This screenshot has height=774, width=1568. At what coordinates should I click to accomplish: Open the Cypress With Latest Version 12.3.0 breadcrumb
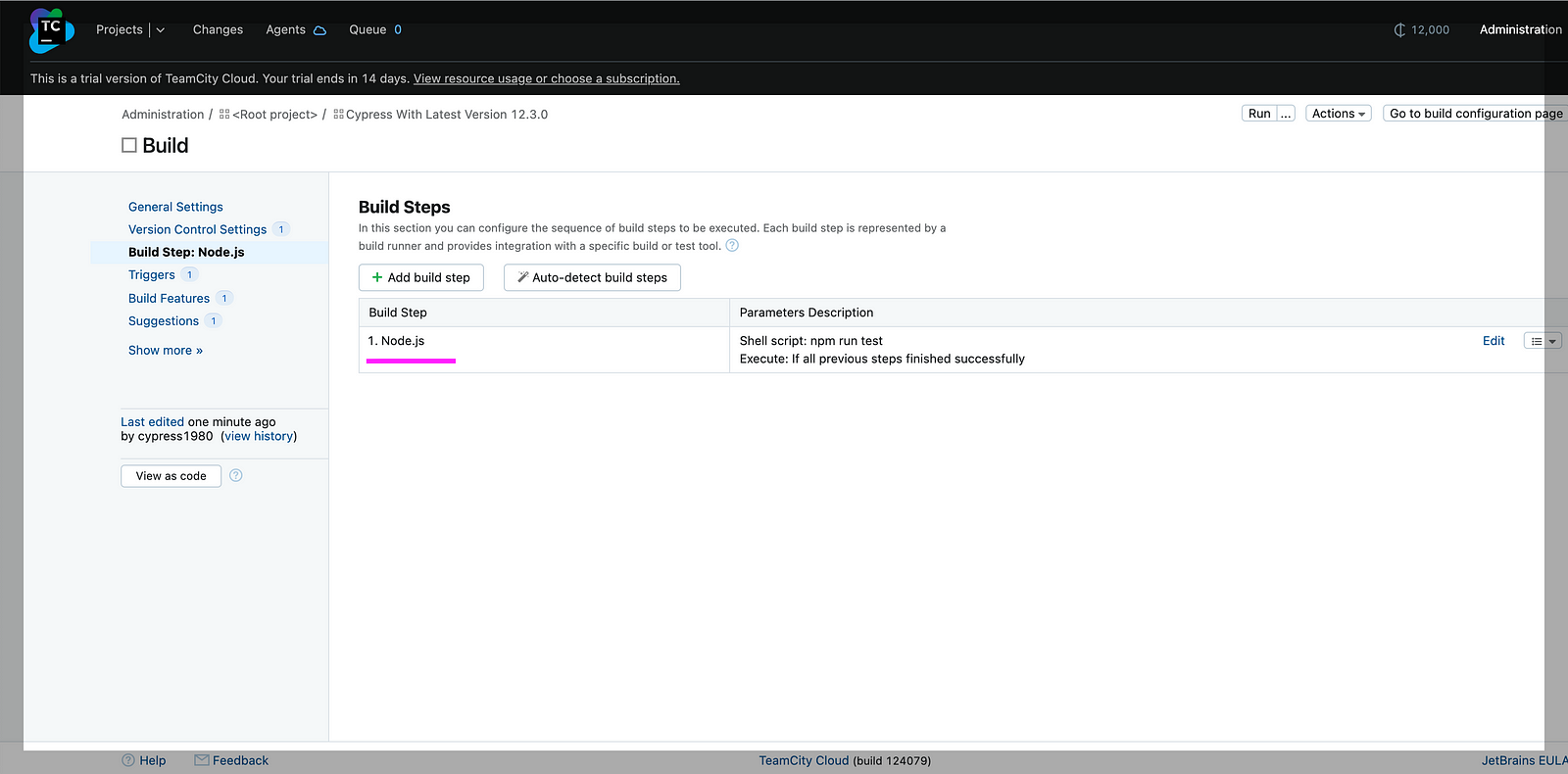(447, 115)
